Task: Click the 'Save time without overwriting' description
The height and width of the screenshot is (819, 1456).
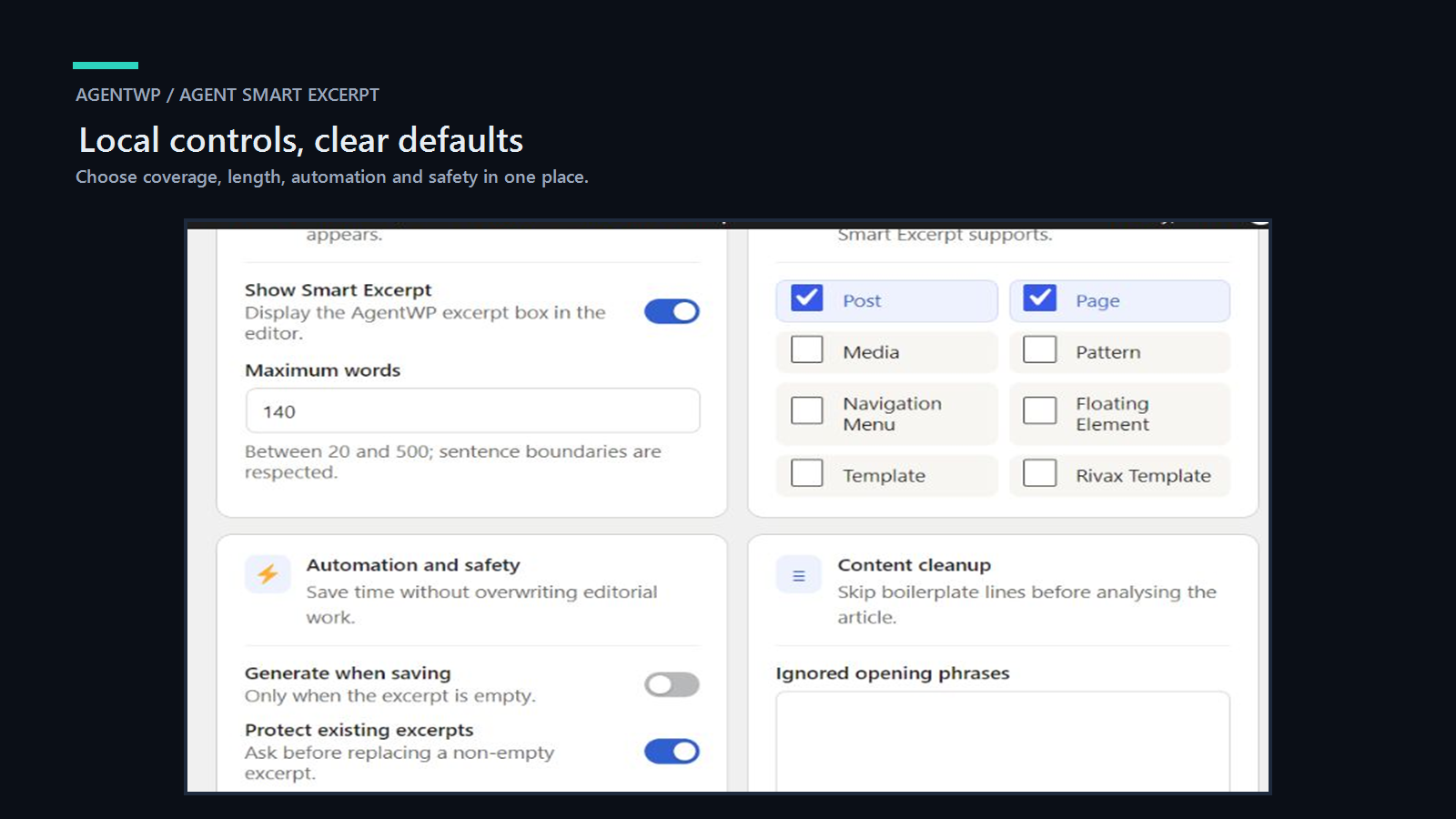Action: pyautogui.click(x=481, y=604)
